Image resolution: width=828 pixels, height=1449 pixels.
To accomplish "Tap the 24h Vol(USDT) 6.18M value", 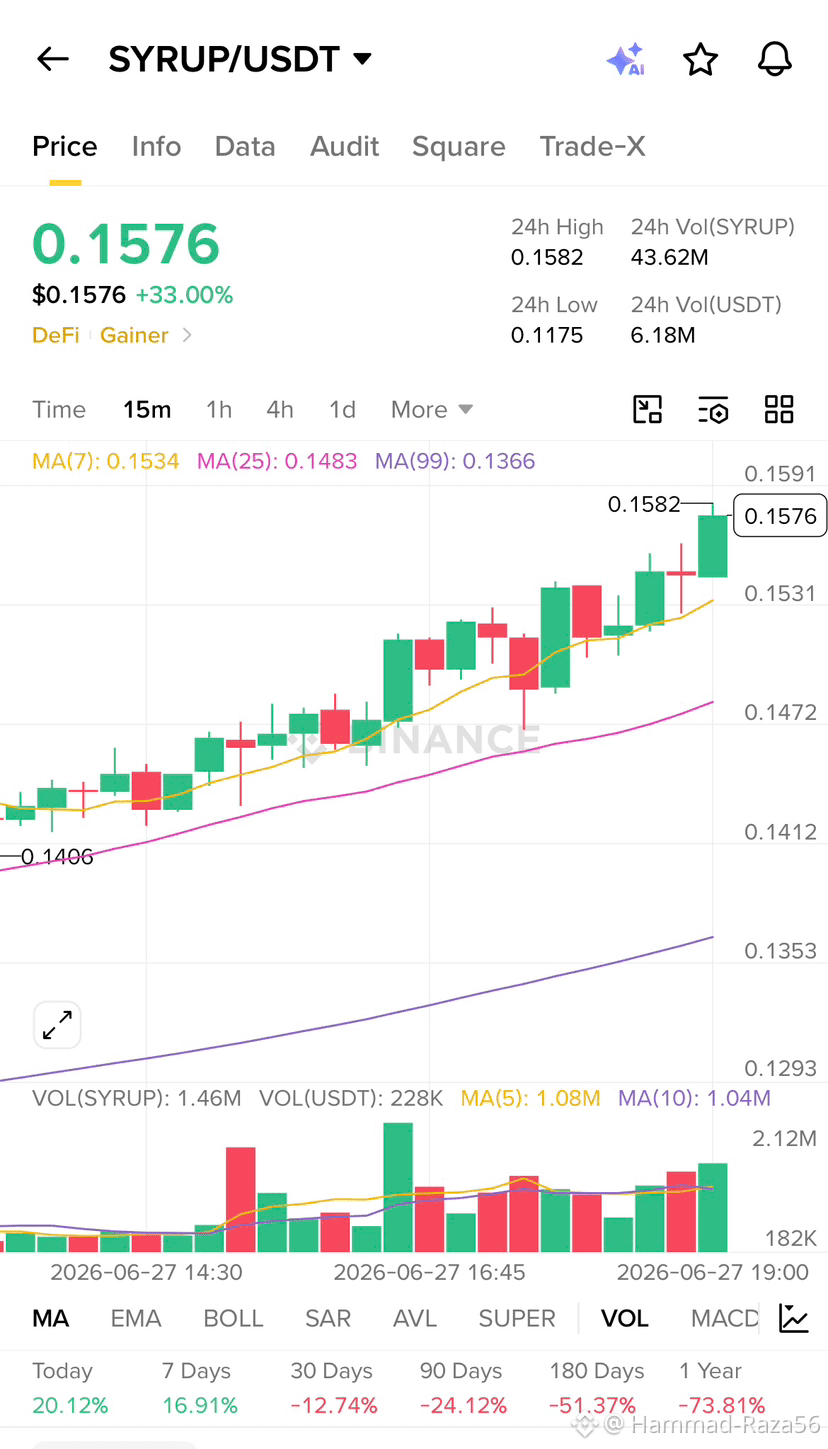I will [663, 335].
